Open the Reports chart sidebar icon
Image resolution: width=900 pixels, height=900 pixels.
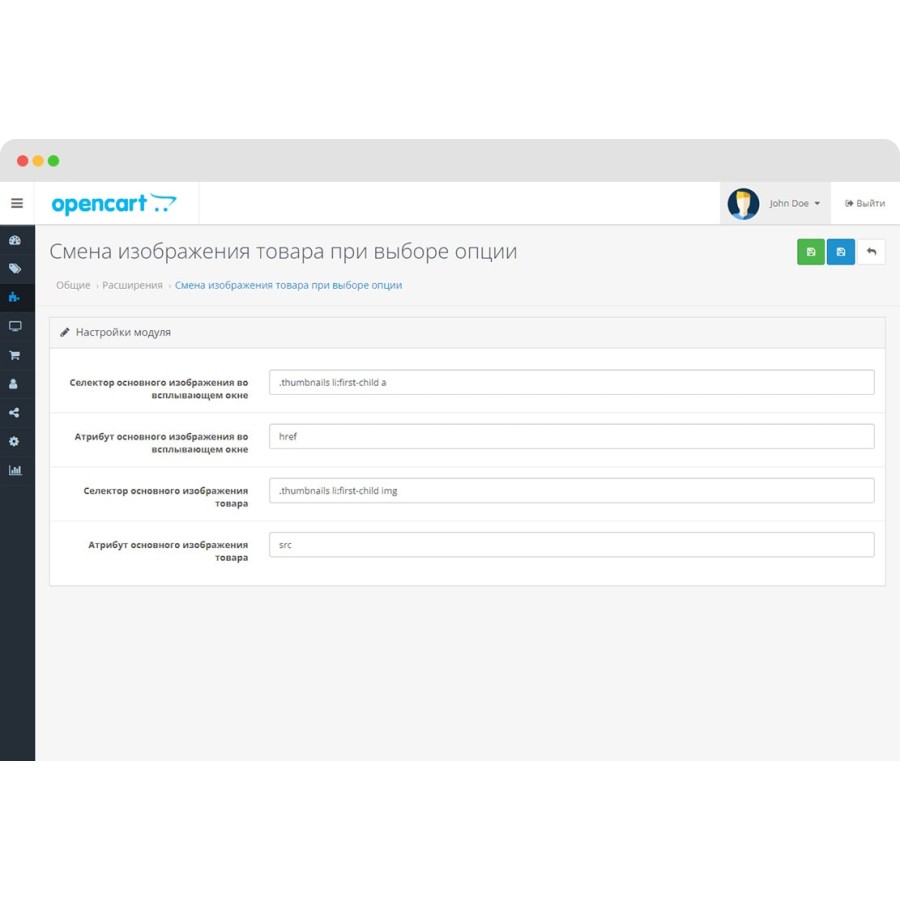coord(15,470)
